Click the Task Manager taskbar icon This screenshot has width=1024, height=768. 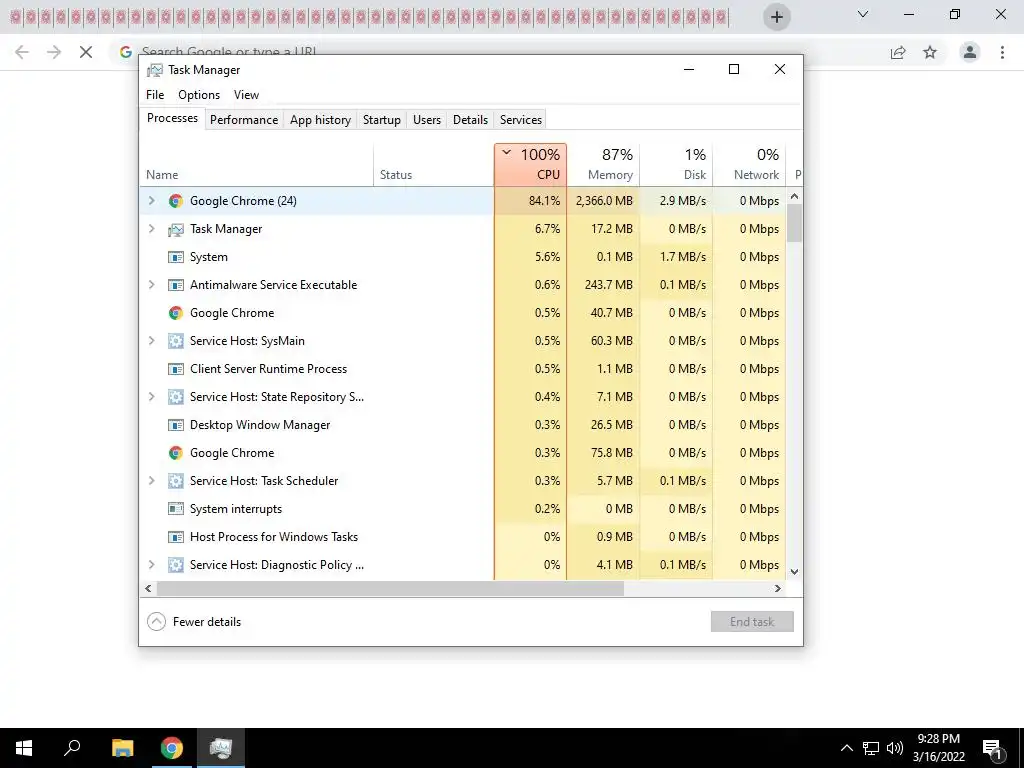[221, 748]
